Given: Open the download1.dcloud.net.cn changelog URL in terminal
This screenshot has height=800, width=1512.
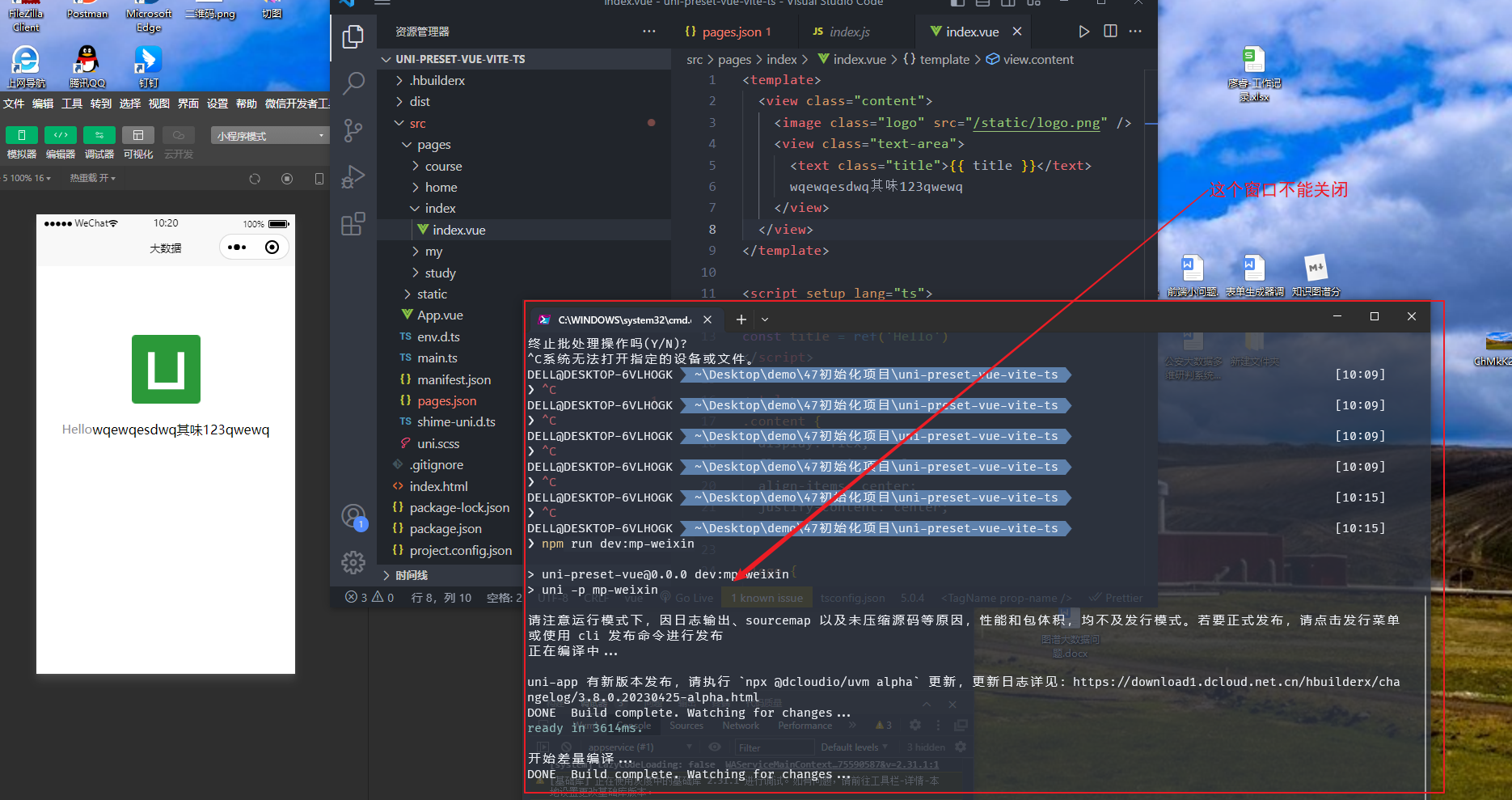Looking at the screenshot, I should pos(964,689).
